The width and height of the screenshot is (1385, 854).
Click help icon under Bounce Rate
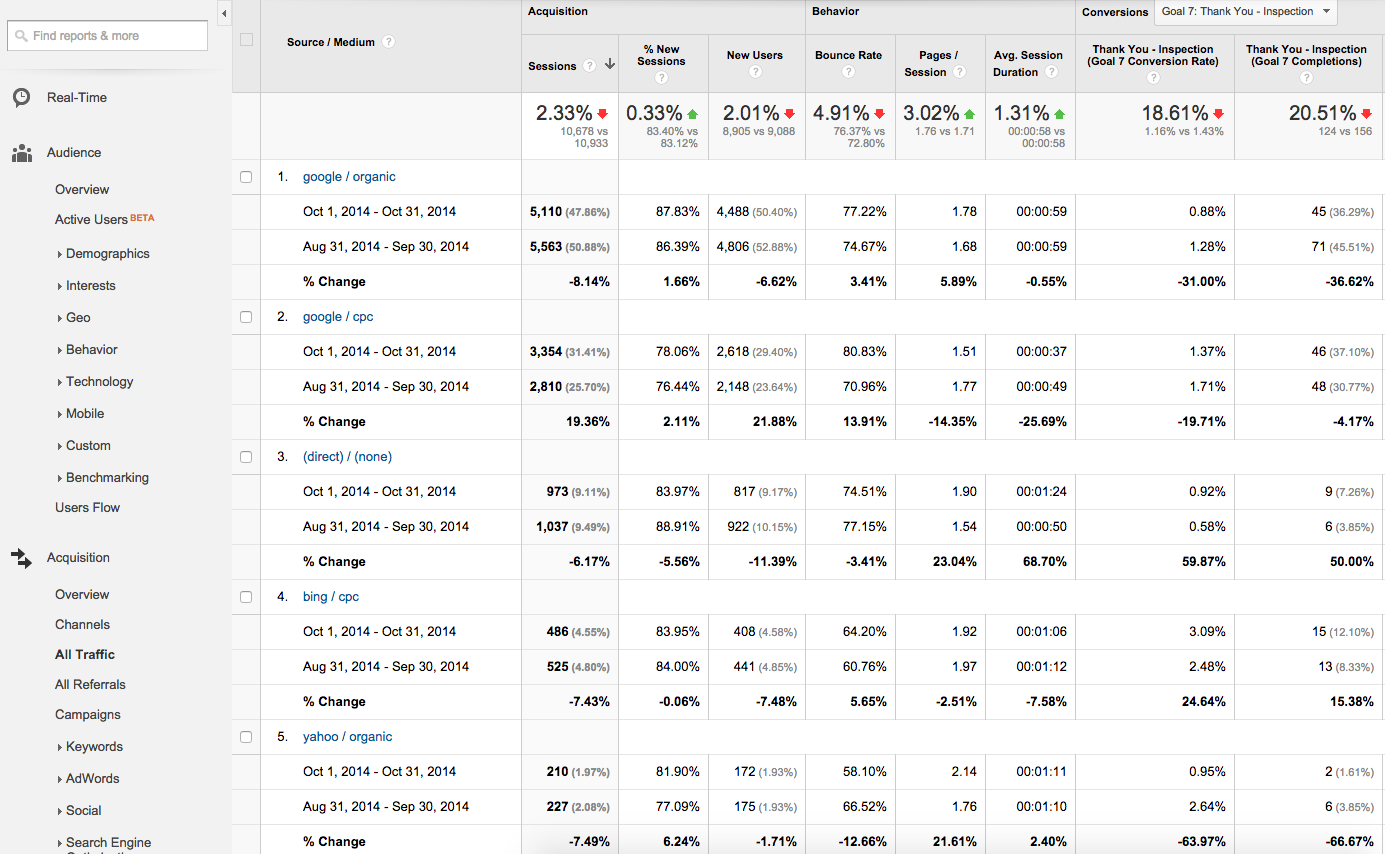(x=848, y=72)
